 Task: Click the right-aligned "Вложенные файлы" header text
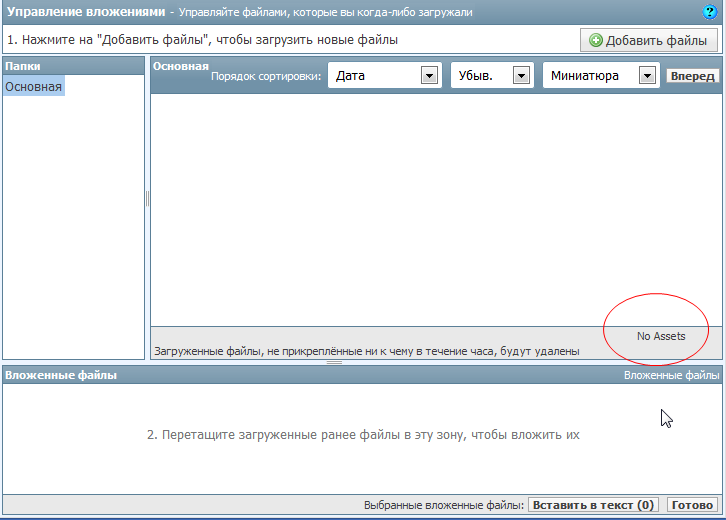(x=671, y=375)
